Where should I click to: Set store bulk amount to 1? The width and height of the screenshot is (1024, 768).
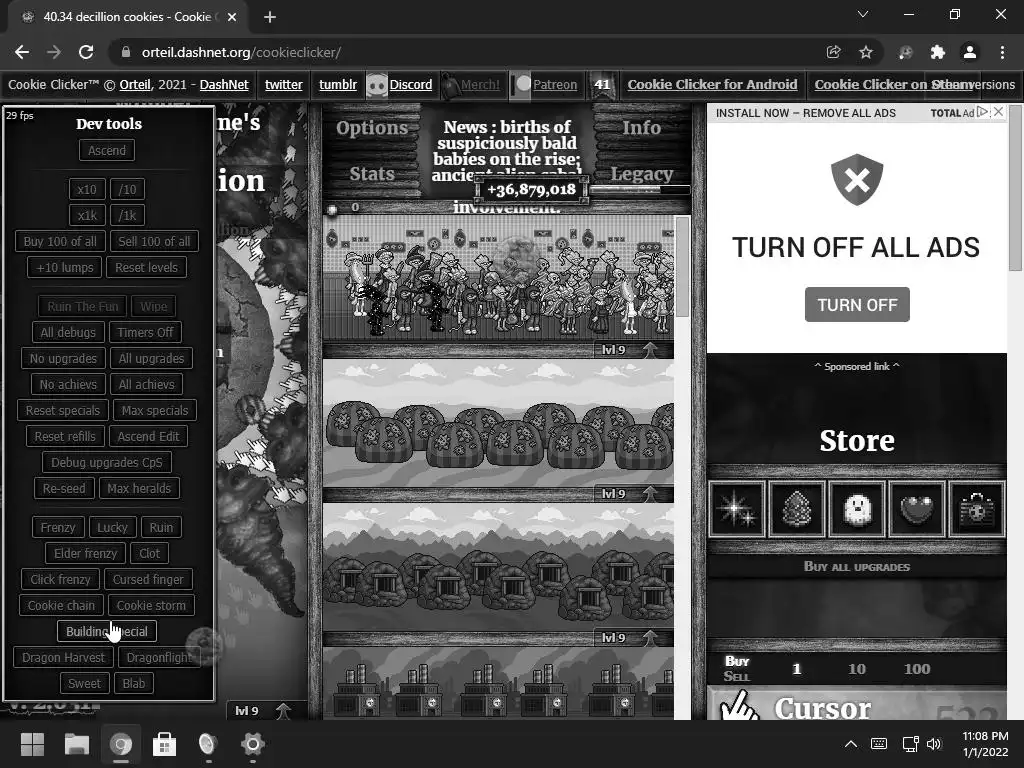click(x=796, y=669)
